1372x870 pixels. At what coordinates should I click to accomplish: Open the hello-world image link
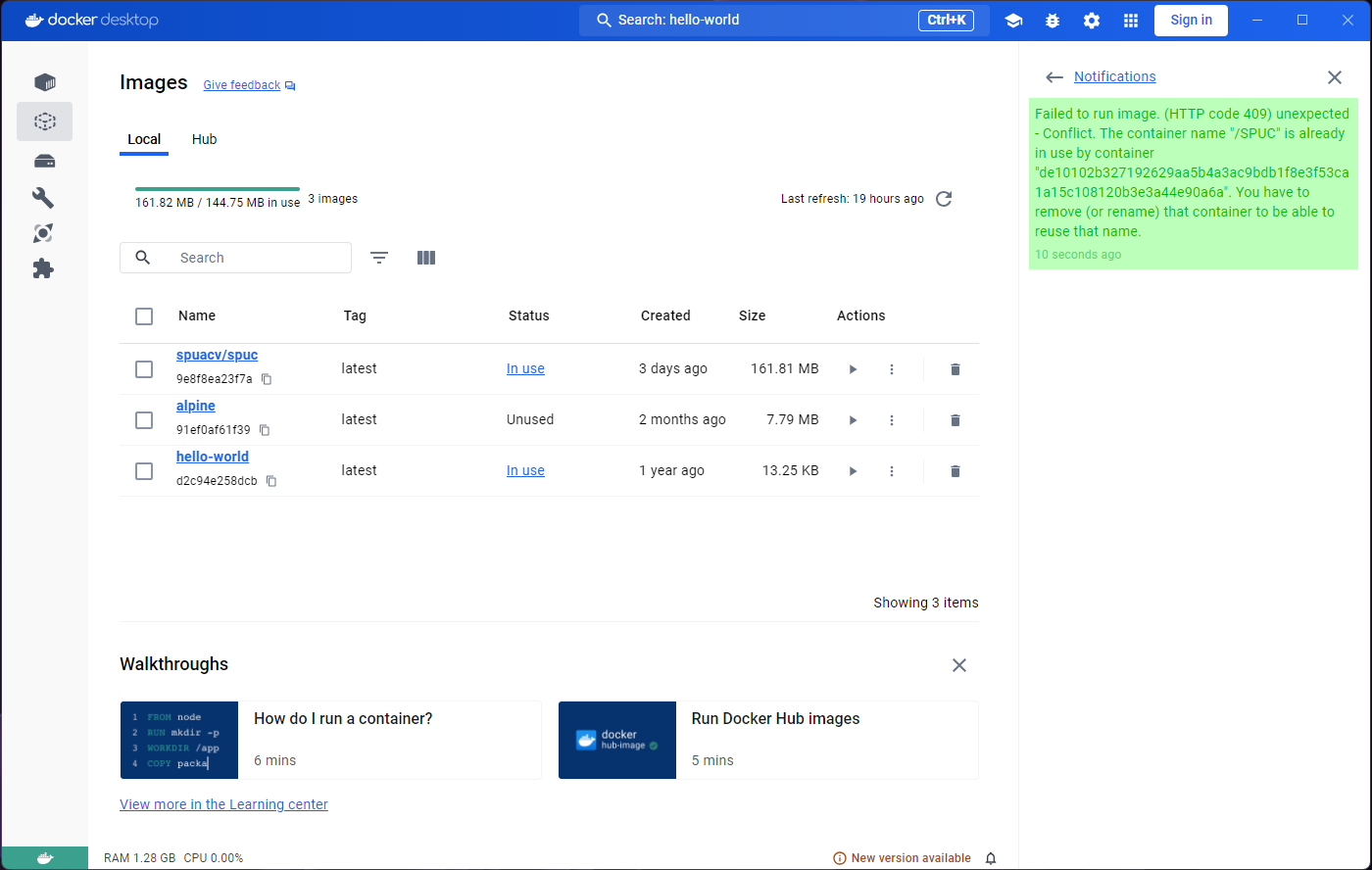(213, 457)
